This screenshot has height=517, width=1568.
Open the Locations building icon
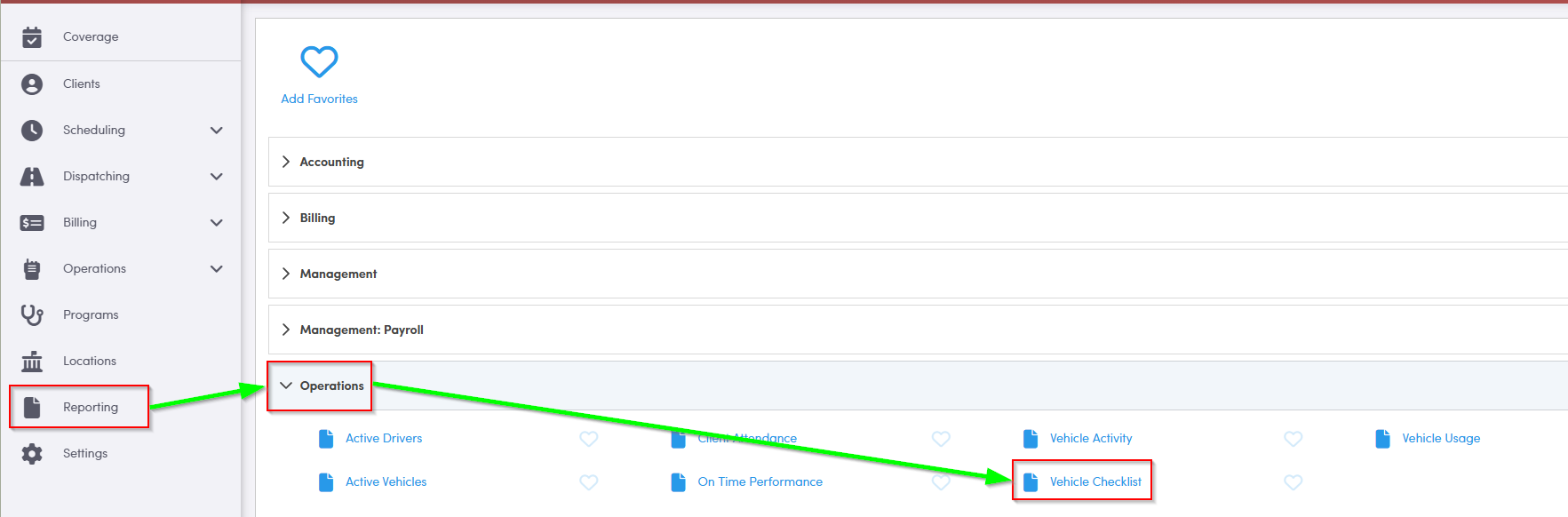(32, 361)
